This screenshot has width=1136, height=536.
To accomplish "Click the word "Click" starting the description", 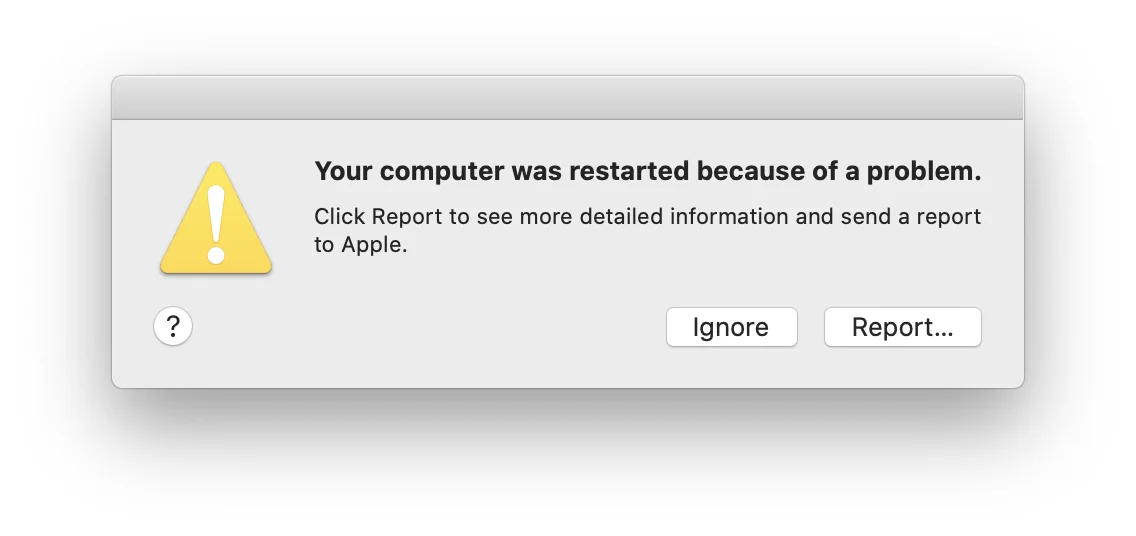I will point(340,217).
